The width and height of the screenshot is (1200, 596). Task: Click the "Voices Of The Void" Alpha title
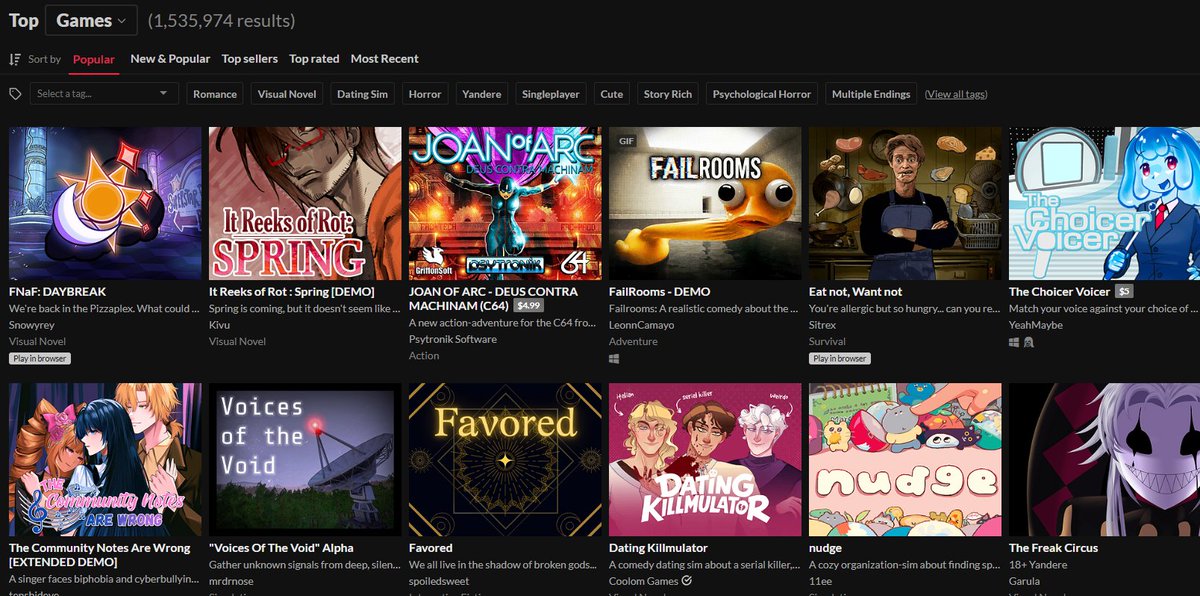click(281, 548)
